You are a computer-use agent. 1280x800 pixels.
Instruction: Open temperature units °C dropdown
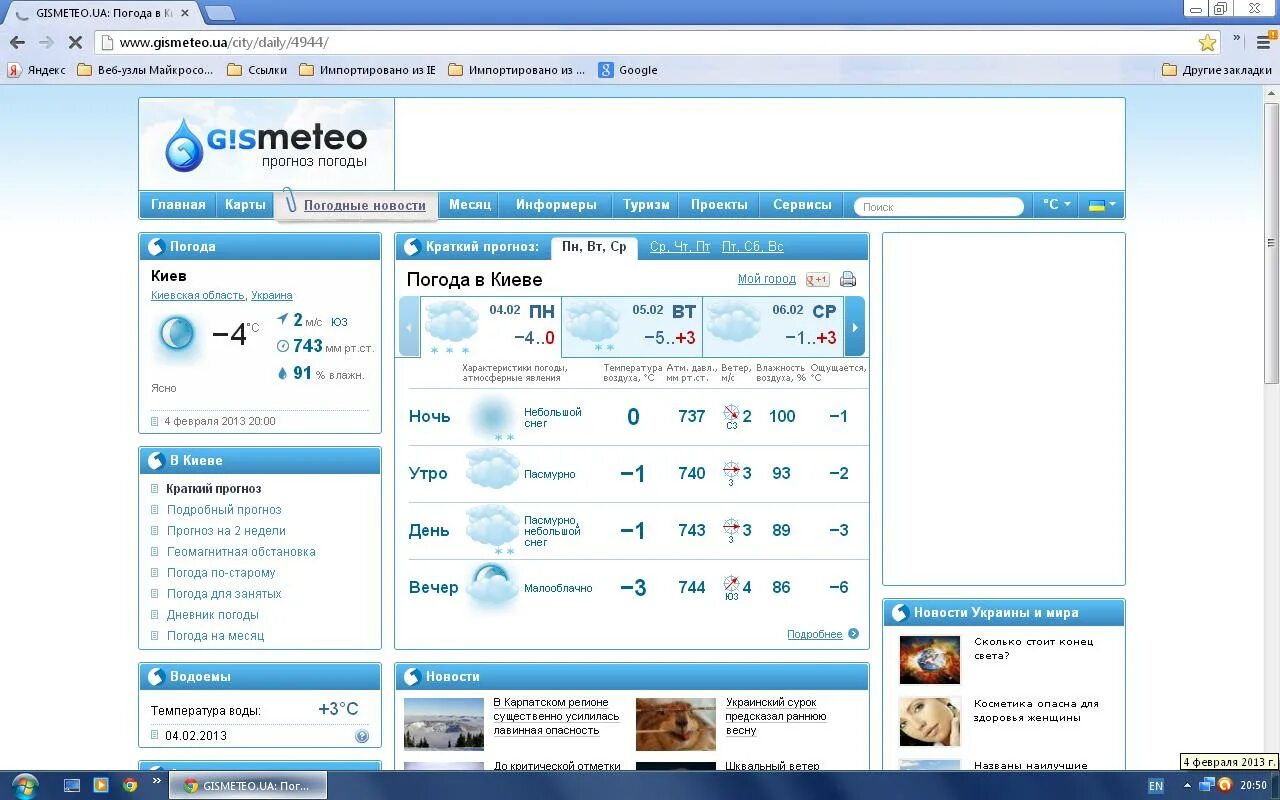click(1056, 204)
